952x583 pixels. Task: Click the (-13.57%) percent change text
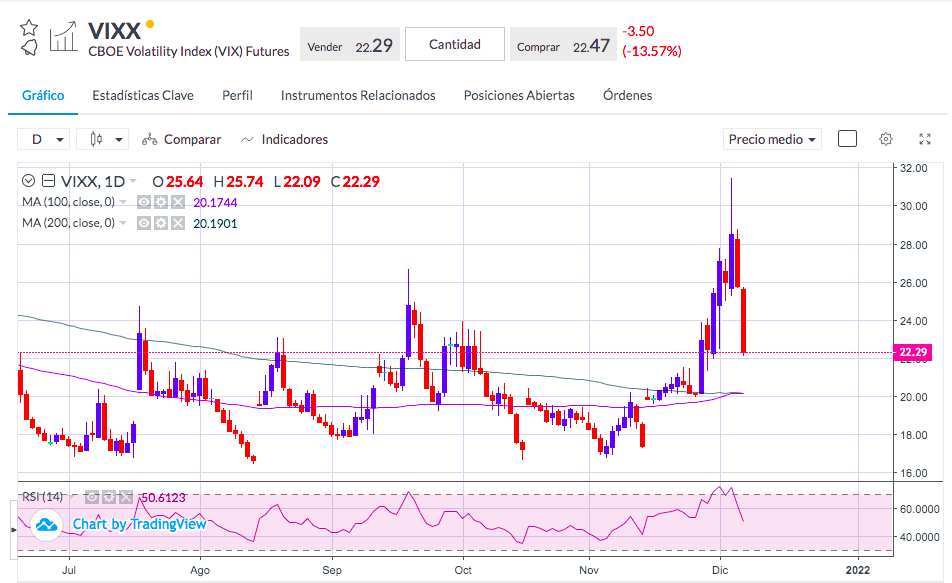point(651,51)
